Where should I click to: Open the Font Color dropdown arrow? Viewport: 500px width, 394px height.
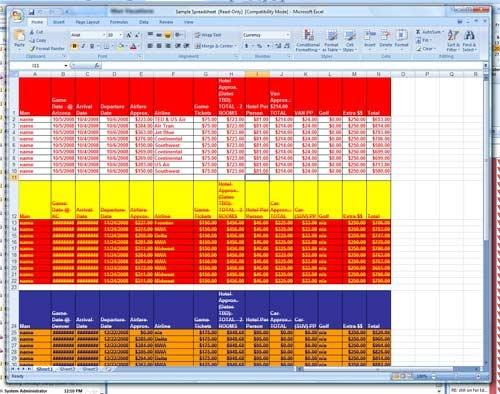pos(139,46)
